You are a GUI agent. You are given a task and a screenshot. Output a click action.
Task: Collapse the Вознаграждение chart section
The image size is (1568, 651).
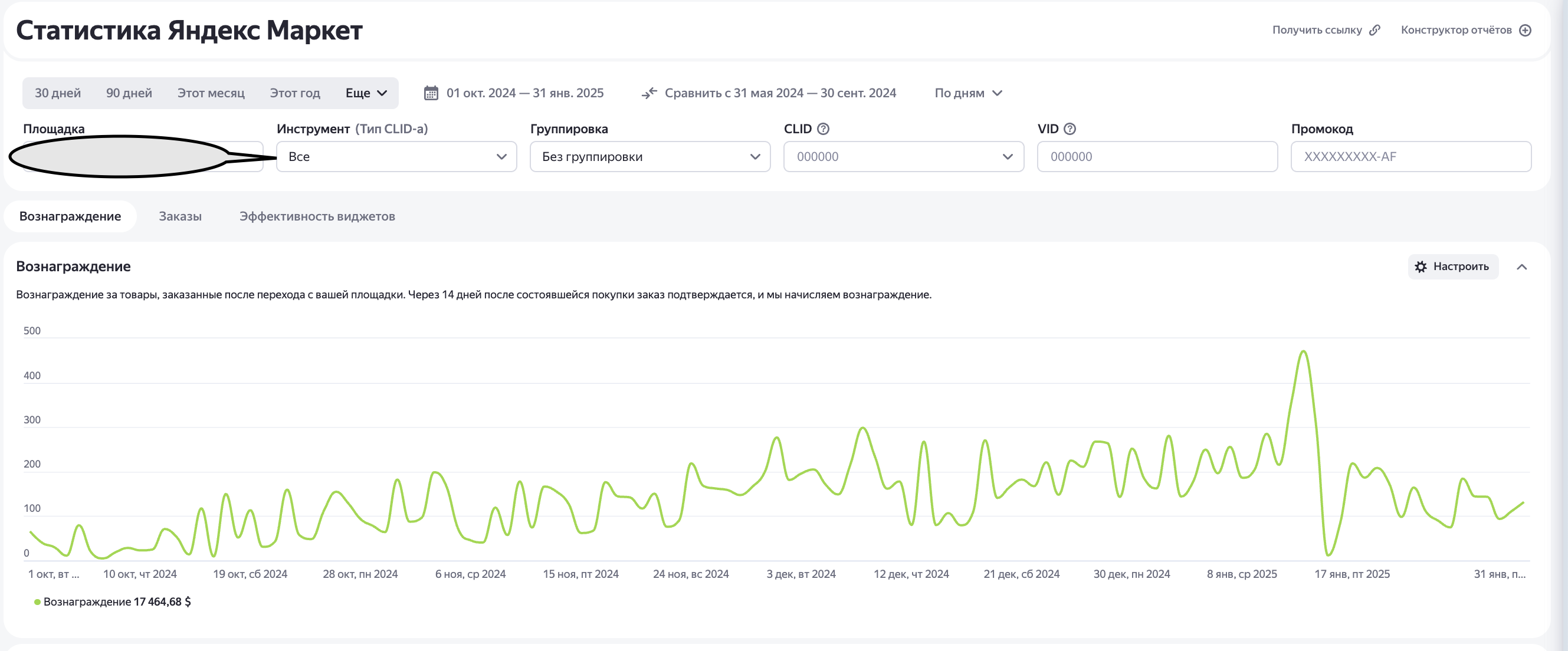click(1522, 267)
